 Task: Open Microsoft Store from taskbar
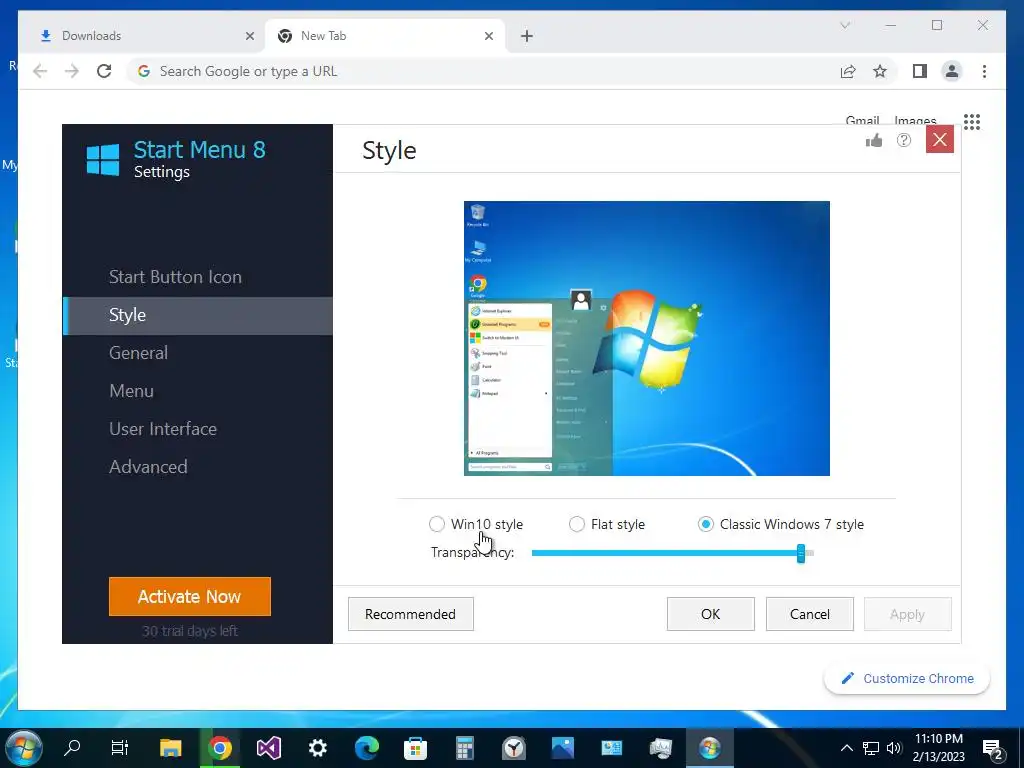415,747
